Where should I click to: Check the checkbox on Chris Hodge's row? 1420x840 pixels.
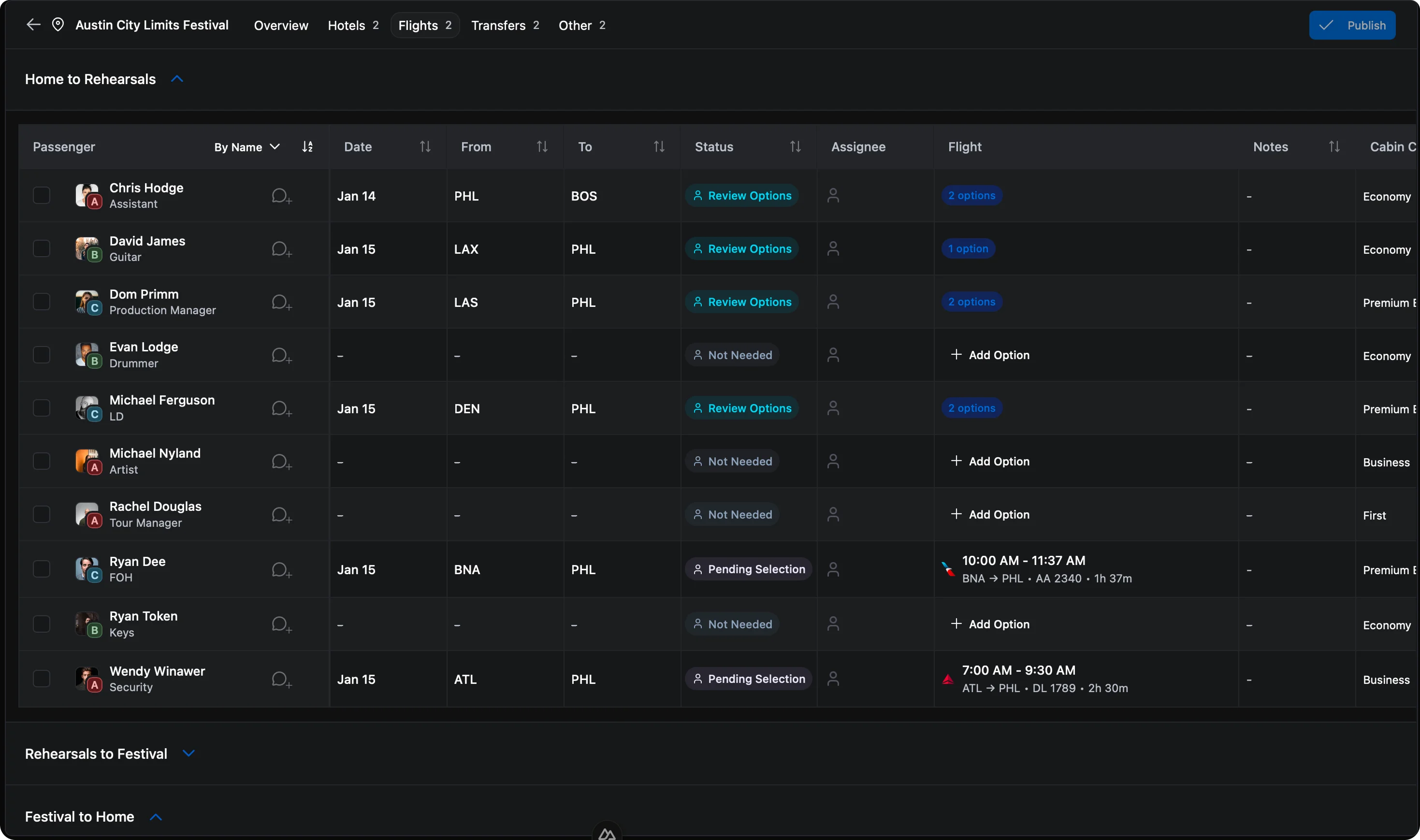click(41, 195)
